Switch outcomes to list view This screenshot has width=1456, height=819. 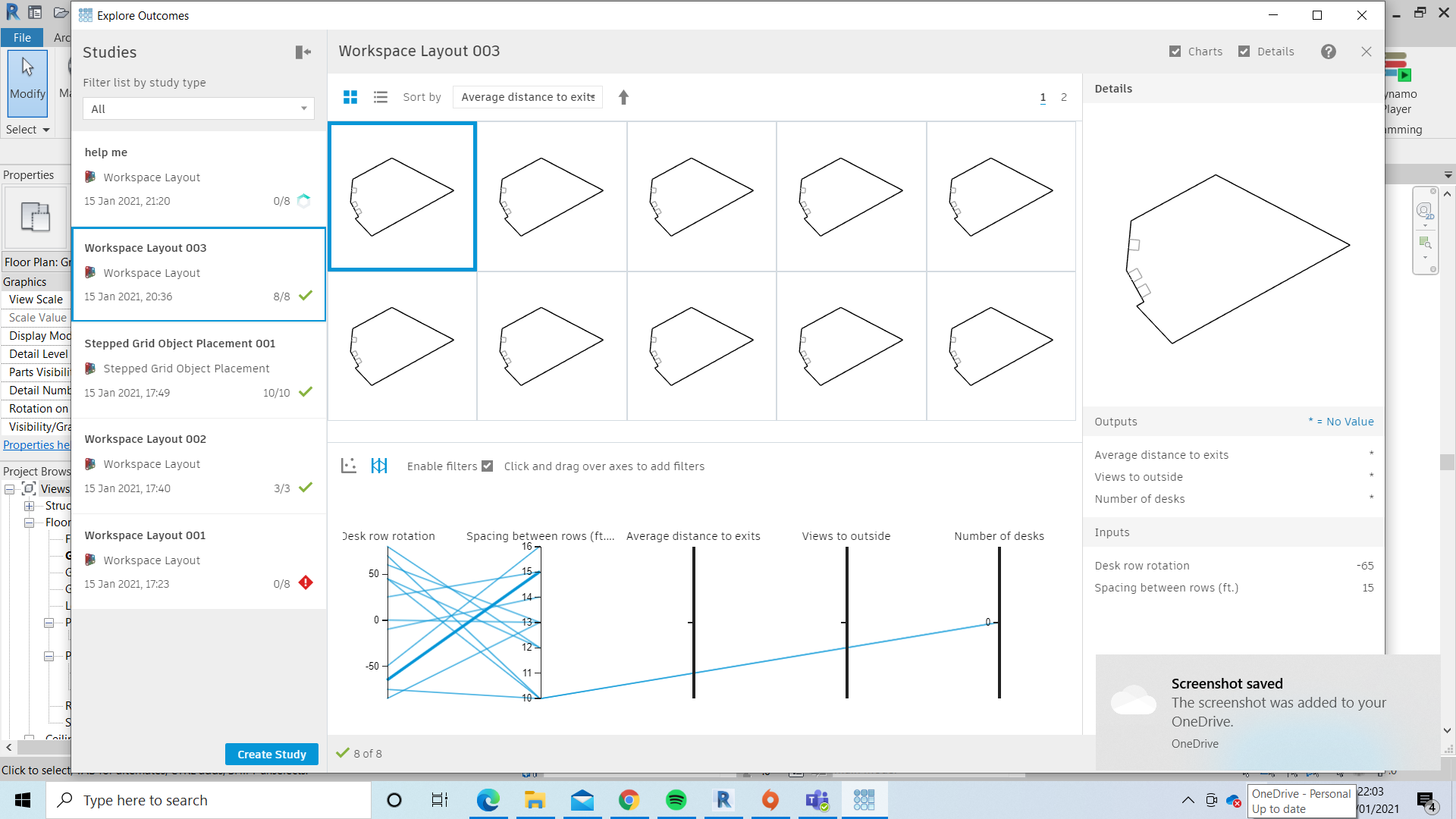click(x=380, y=97)
